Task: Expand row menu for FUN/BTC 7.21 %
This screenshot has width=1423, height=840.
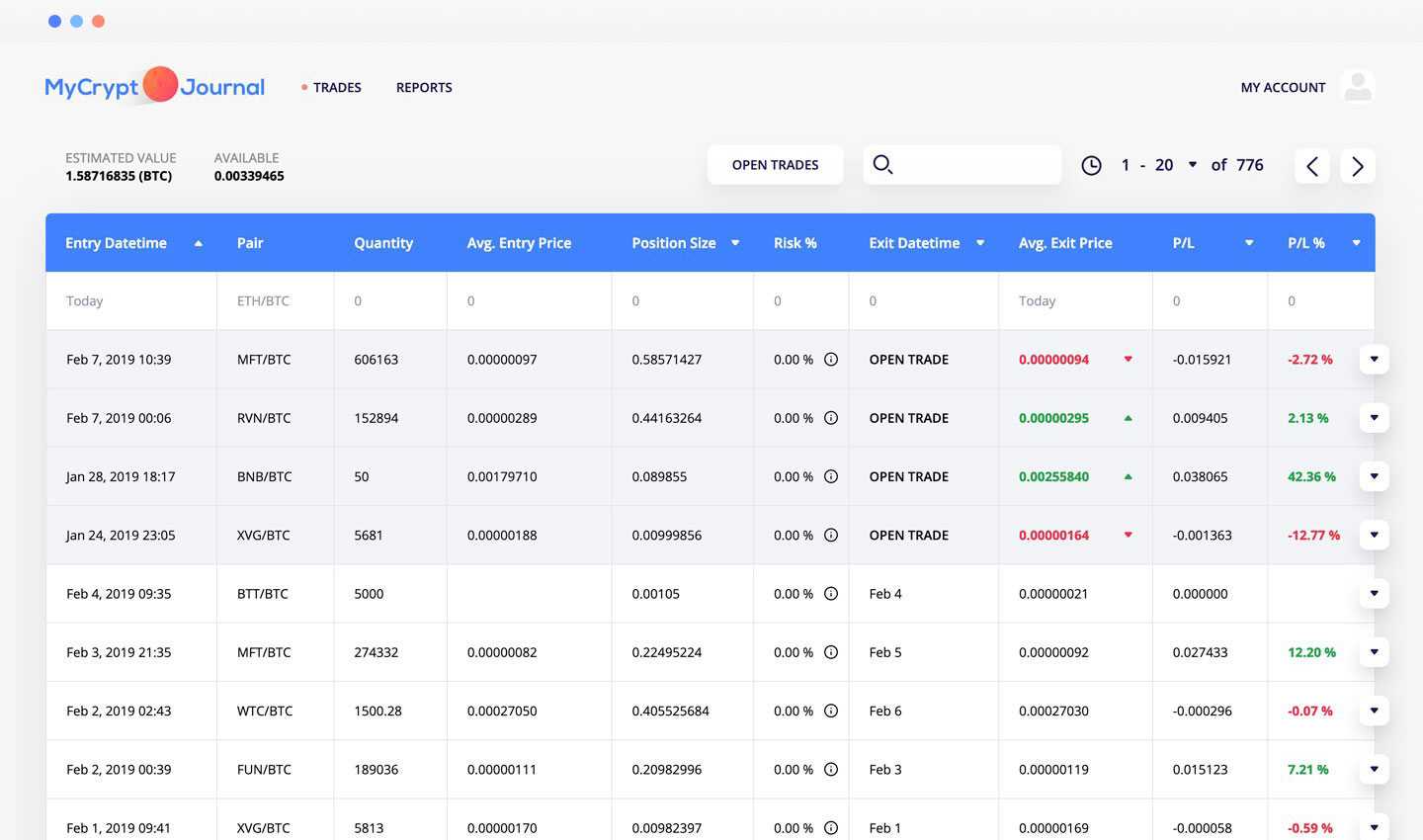Action: tap(1374, 769)
